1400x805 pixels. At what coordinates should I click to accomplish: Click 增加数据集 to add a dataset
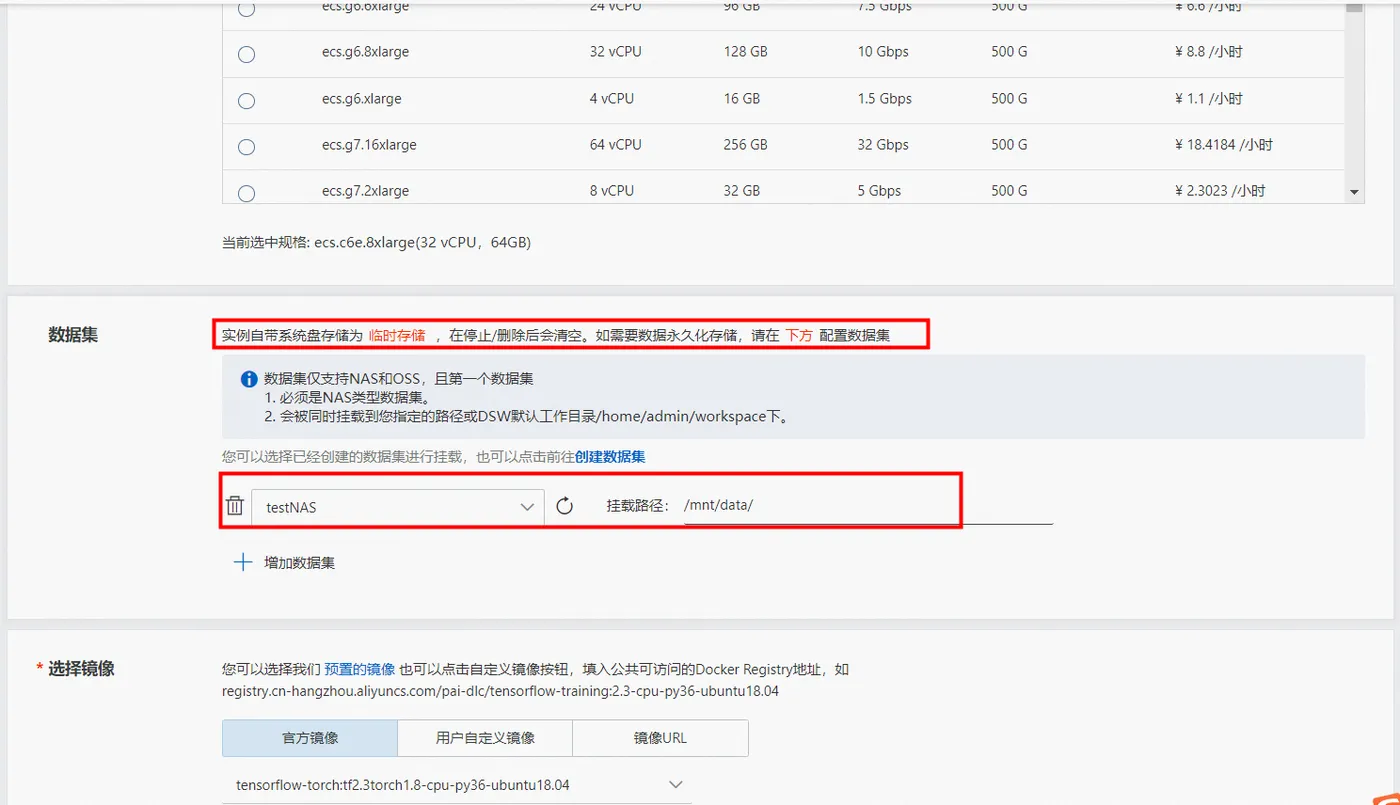(x=299, y=563)
